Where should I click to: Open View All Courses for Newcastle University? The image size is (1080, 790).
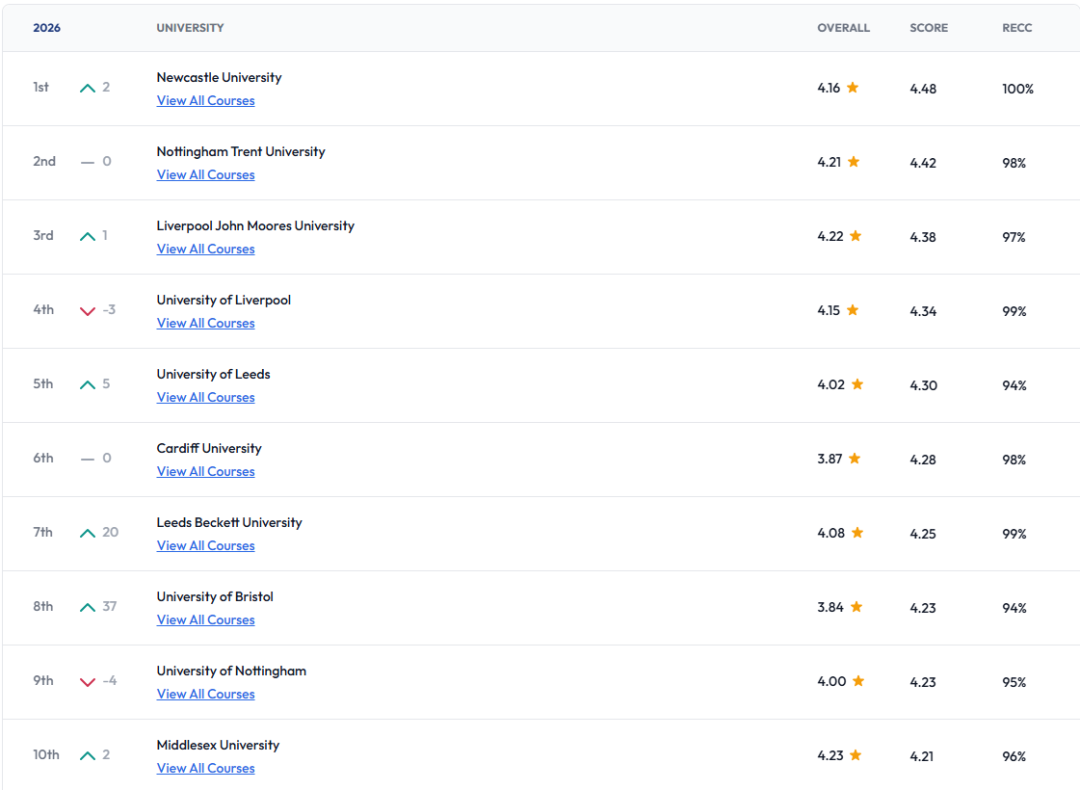[x=205, y=101]
